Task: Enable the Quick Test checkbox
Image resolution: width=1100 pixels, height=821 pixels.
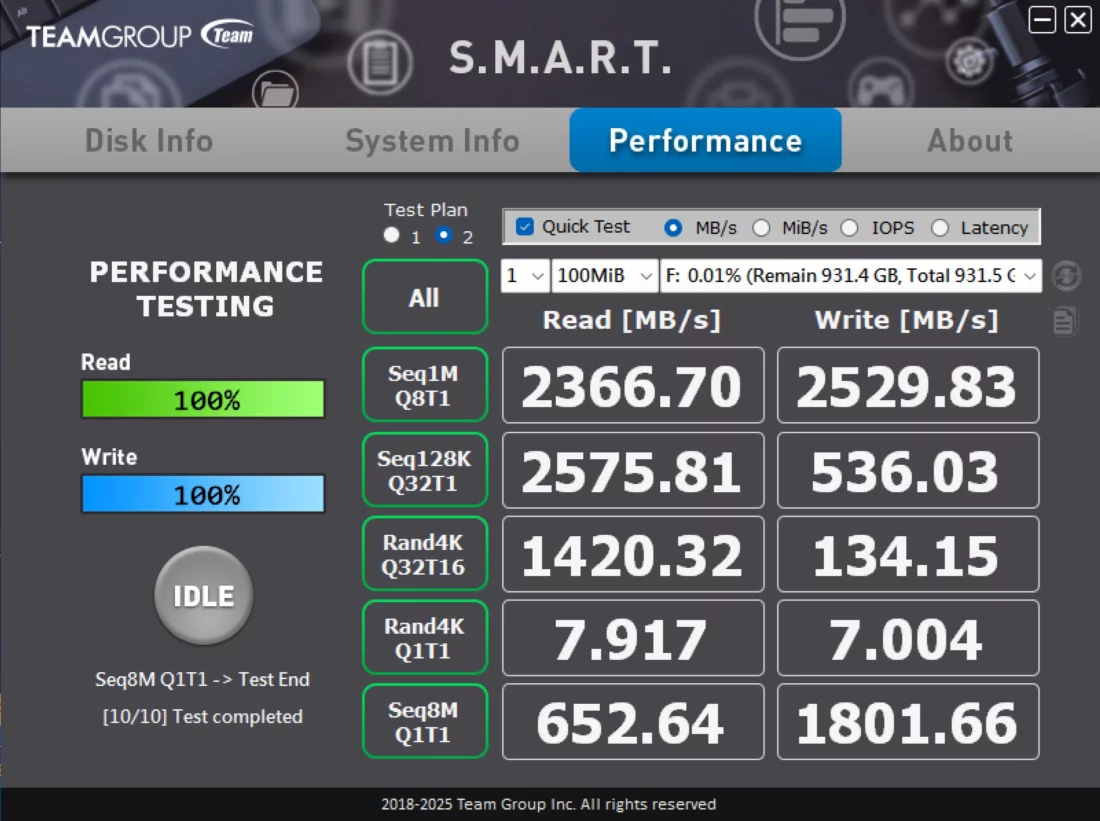Action: [x=524, y=227]
